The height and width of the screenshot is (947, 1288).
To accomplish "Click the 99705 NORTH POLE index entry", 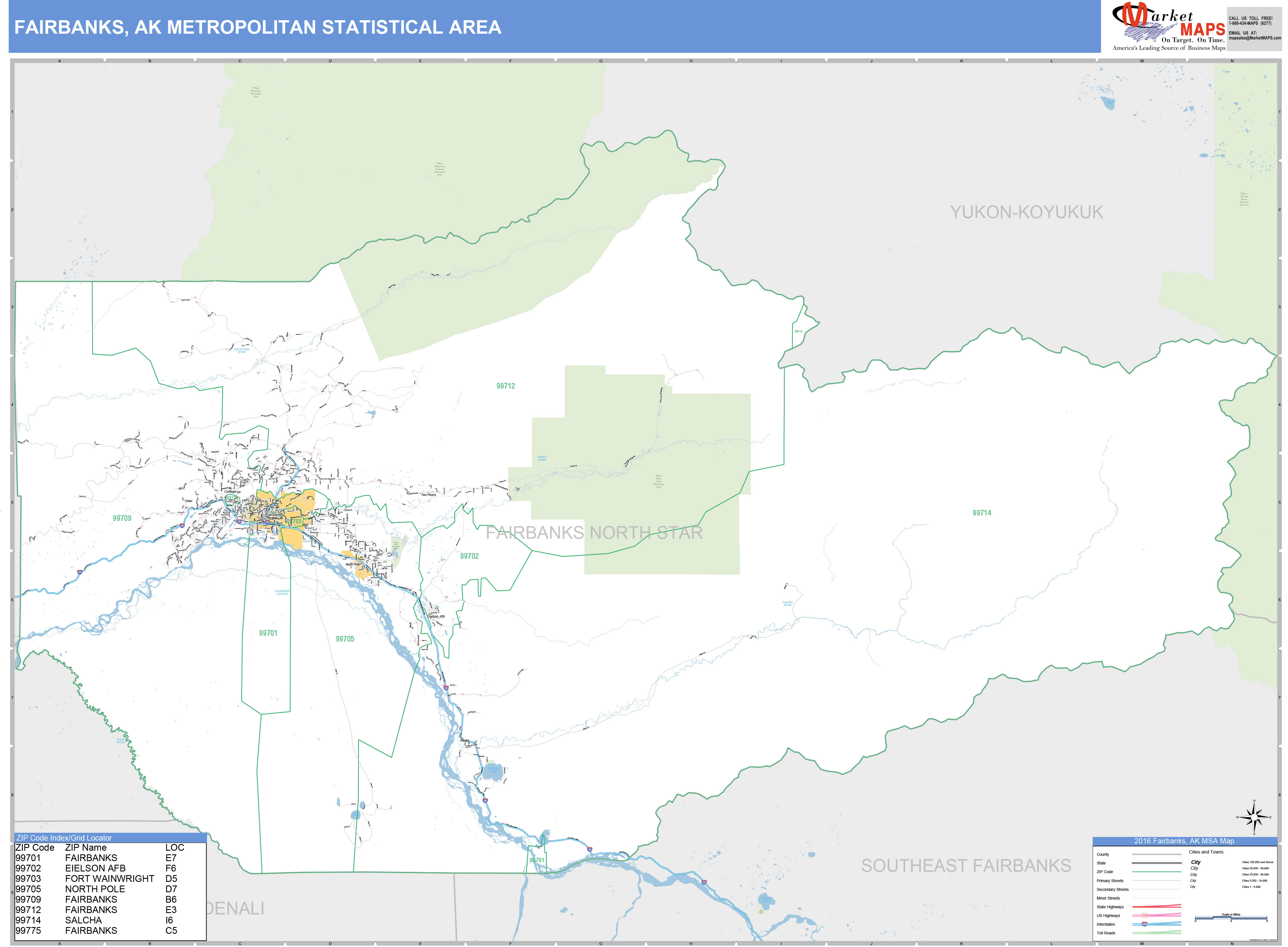I will pyautogui.click(x=72, y=889).
